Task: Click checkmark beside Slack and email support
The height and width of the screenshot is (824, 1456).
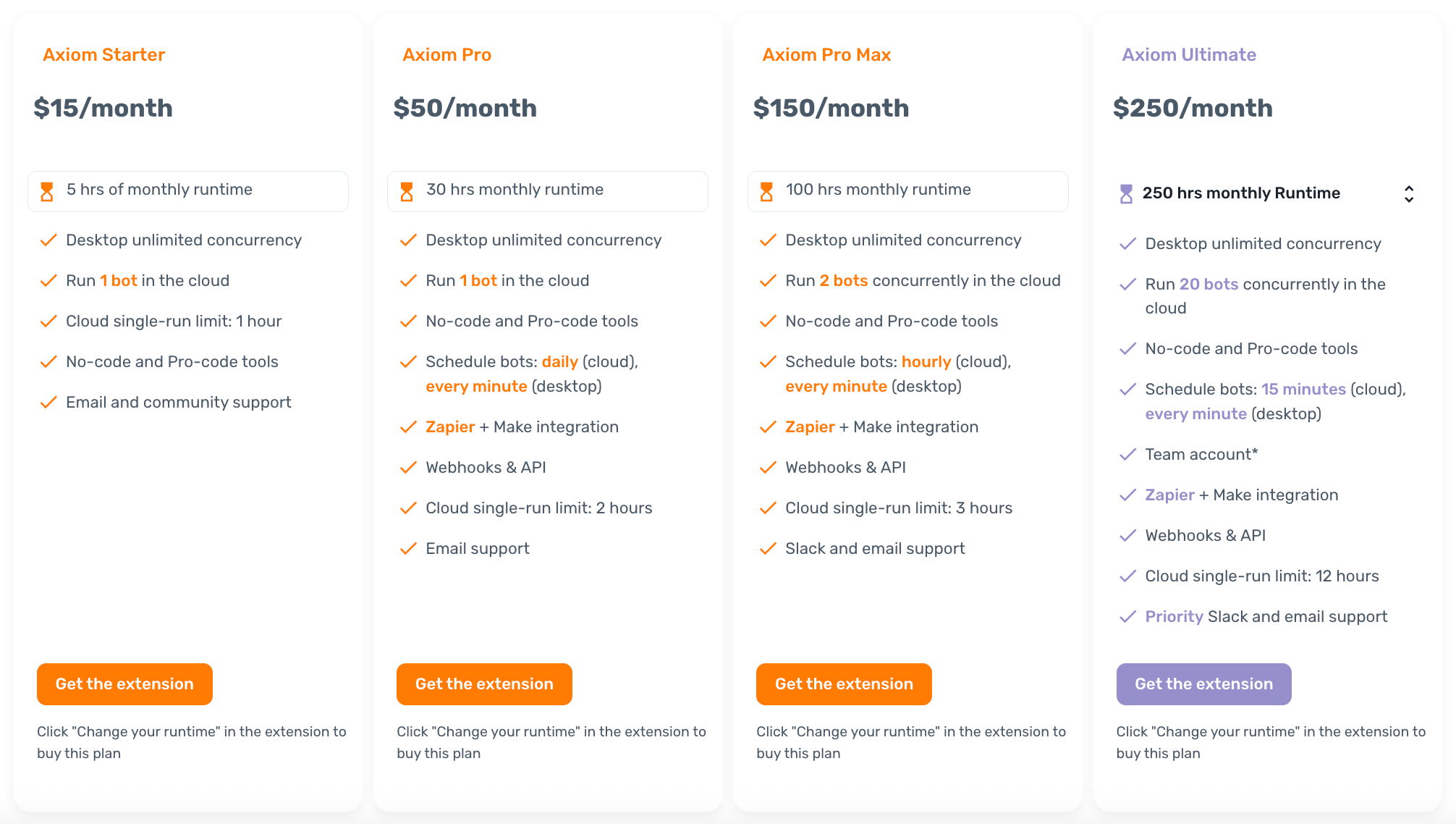Action: 768,549
